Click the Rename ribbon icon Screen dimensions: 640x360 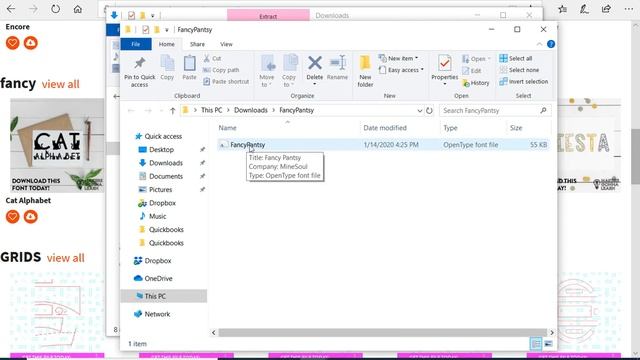[338, 68]
